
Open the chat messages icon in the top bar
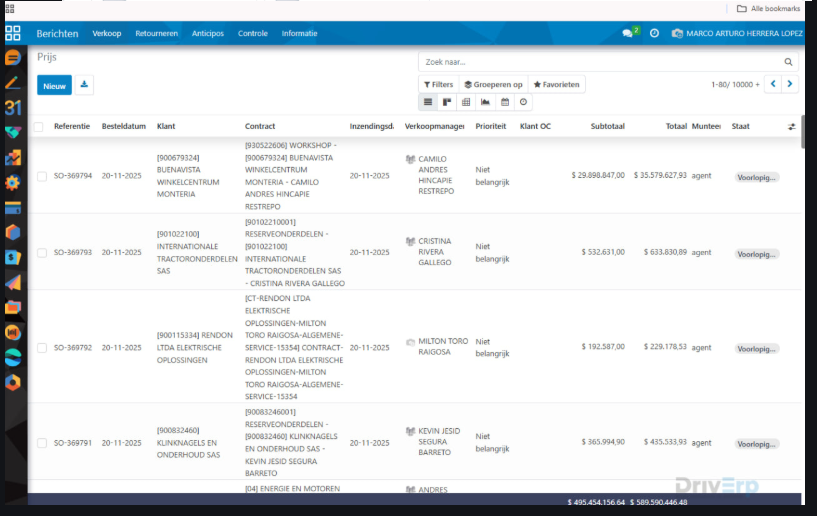click(628, 33)
